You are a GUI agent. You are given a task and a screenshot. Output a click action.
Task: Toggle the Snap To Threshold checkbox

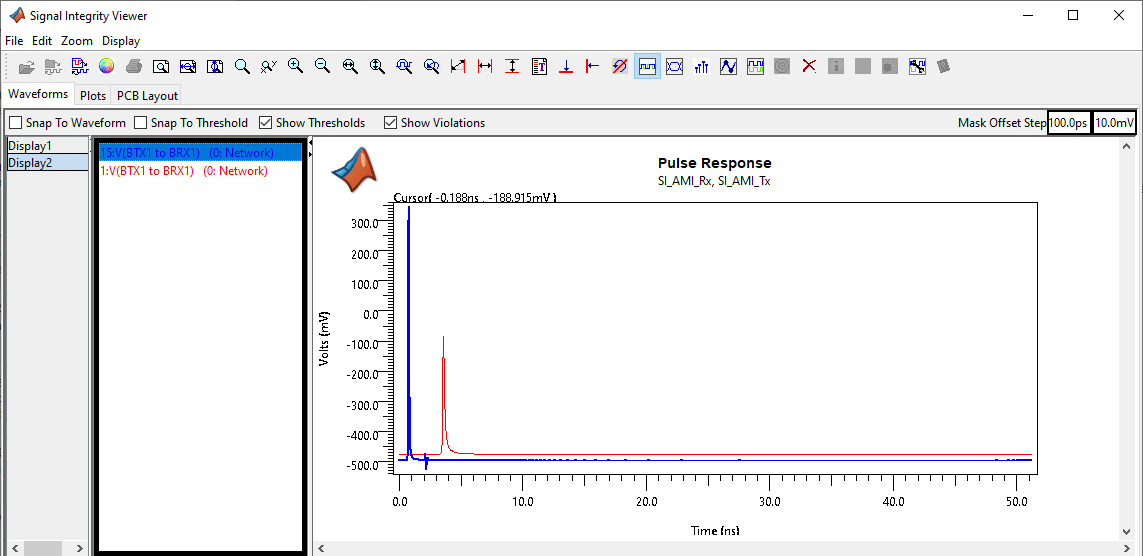pos(141,123)
